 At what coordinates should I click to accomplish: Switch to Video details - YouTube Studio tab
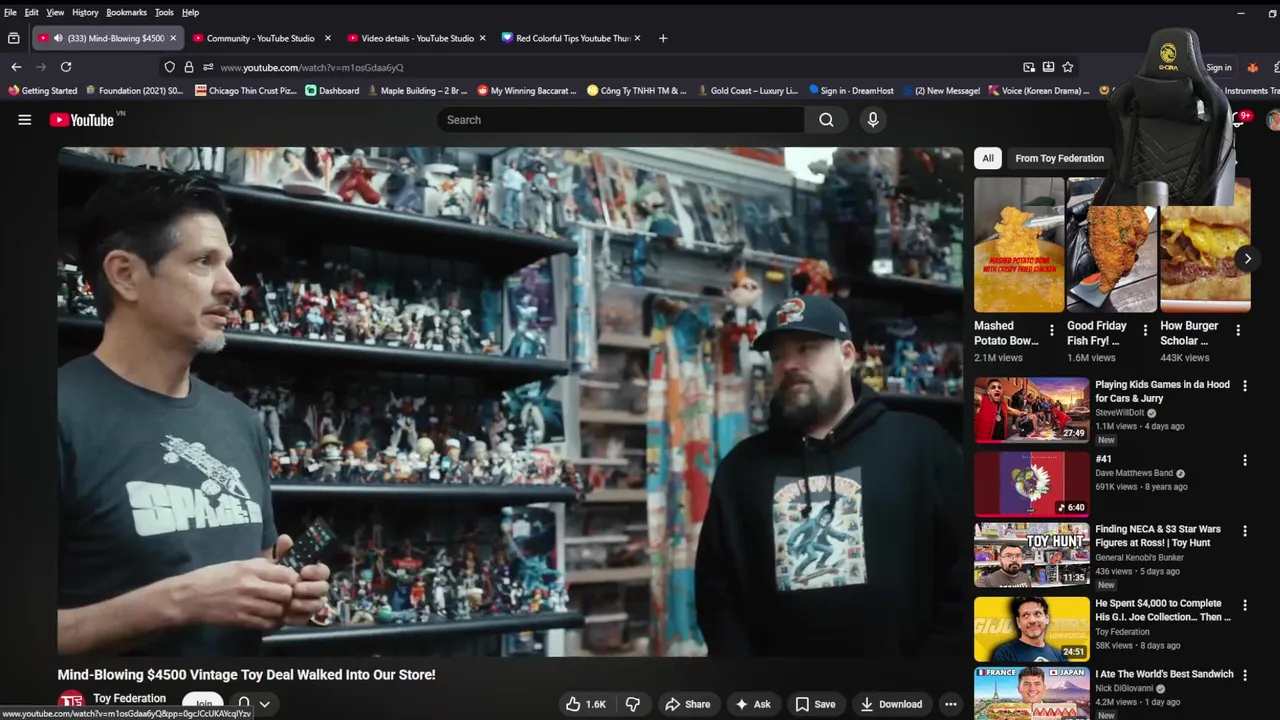417,38
